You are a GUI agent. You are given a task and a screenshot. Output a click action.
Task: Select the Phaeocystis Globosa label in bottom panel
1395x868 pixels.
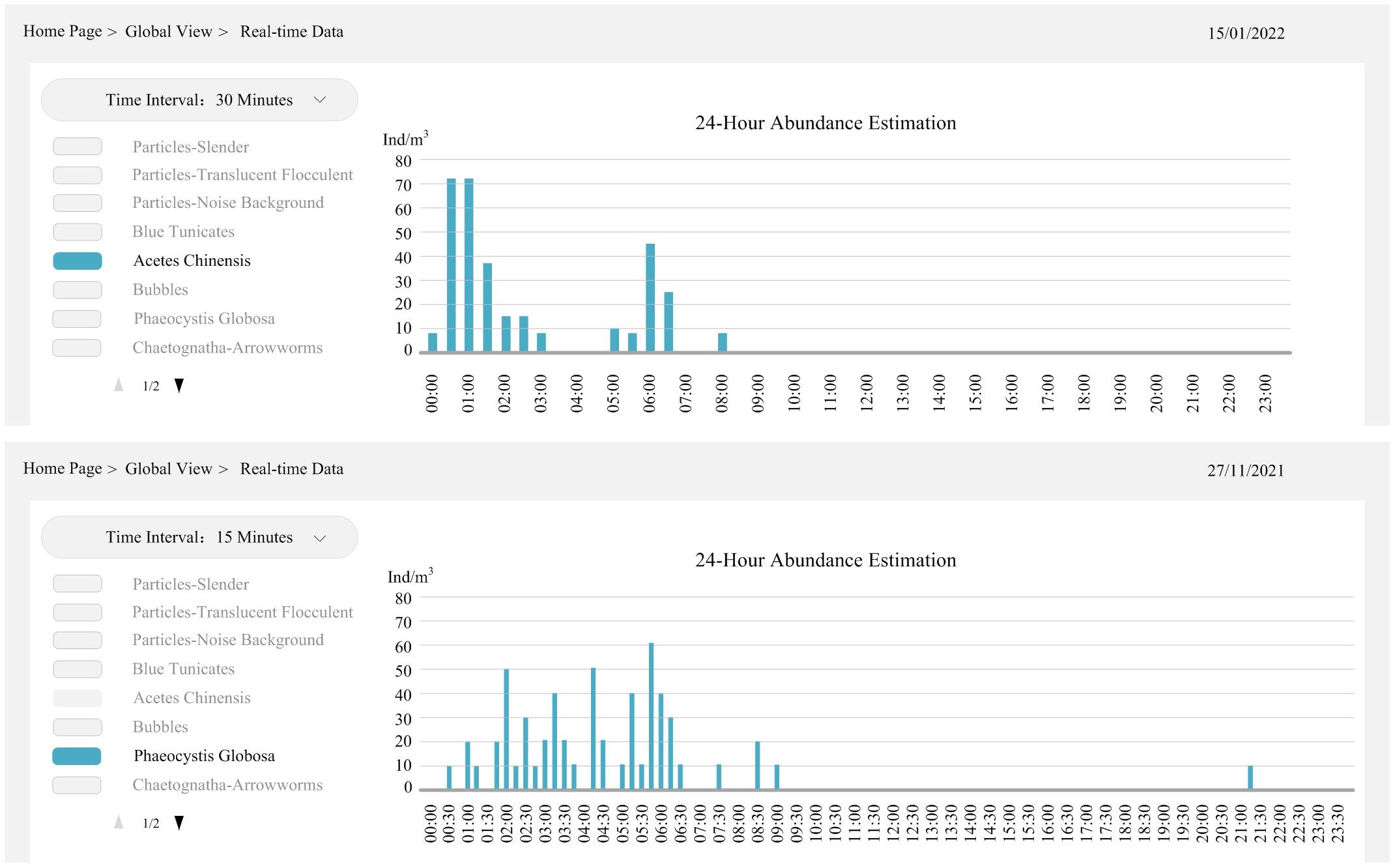204,756
